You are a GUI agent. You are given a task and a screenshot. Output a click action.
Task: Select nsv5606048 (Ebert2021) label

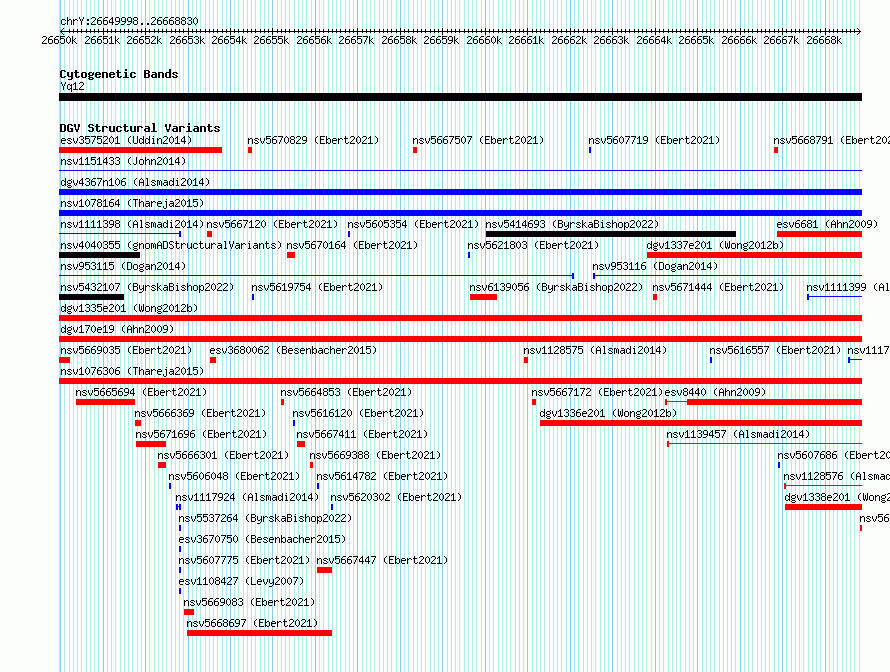[234, 476]
